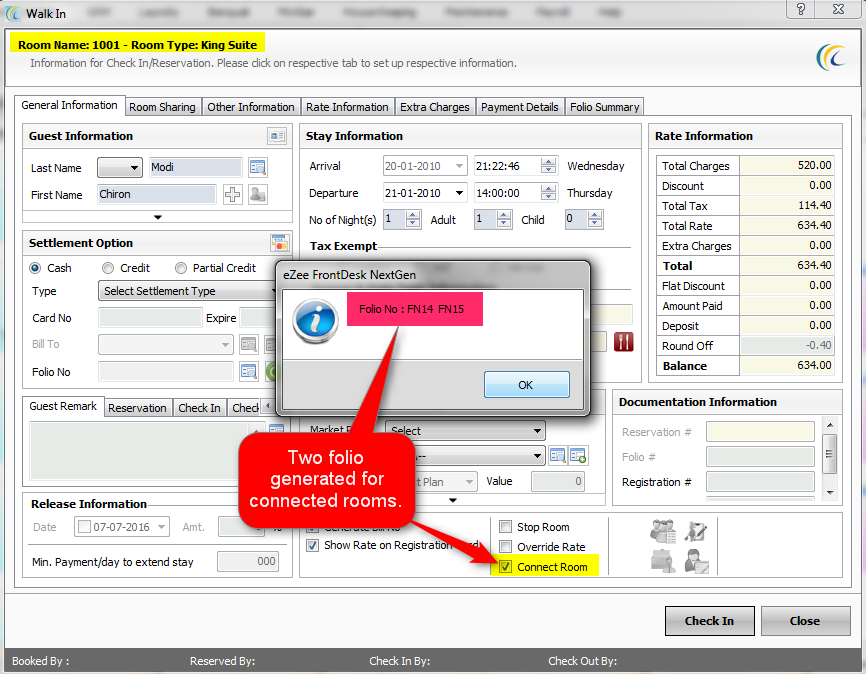Click OK in the eZee FrontDesk dialog
The image size is (866, 674).
click(526, 385)
